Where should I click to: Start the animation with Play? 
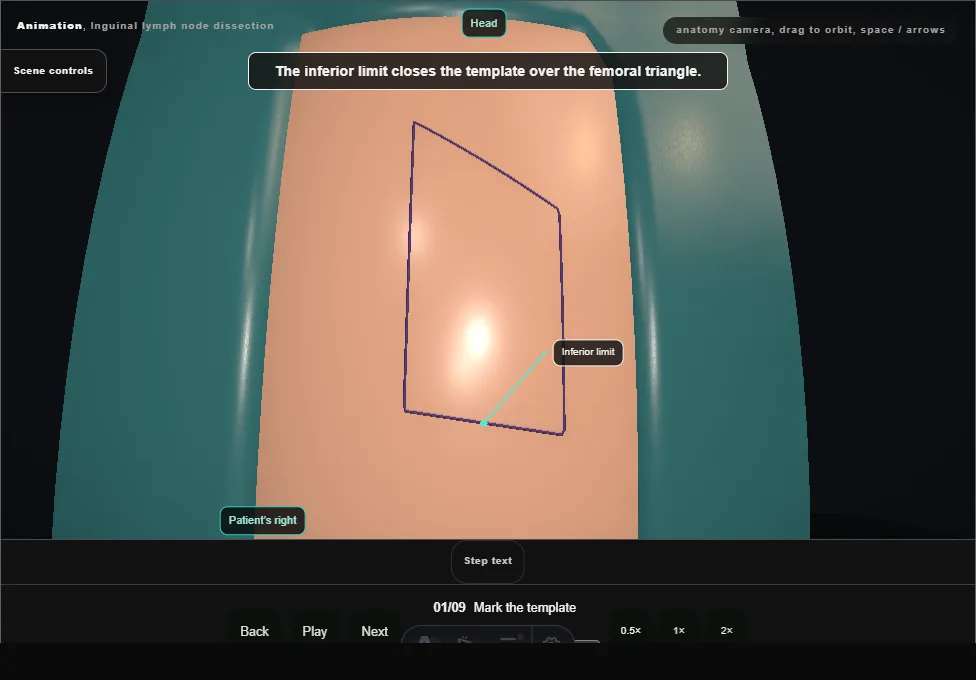314,631
